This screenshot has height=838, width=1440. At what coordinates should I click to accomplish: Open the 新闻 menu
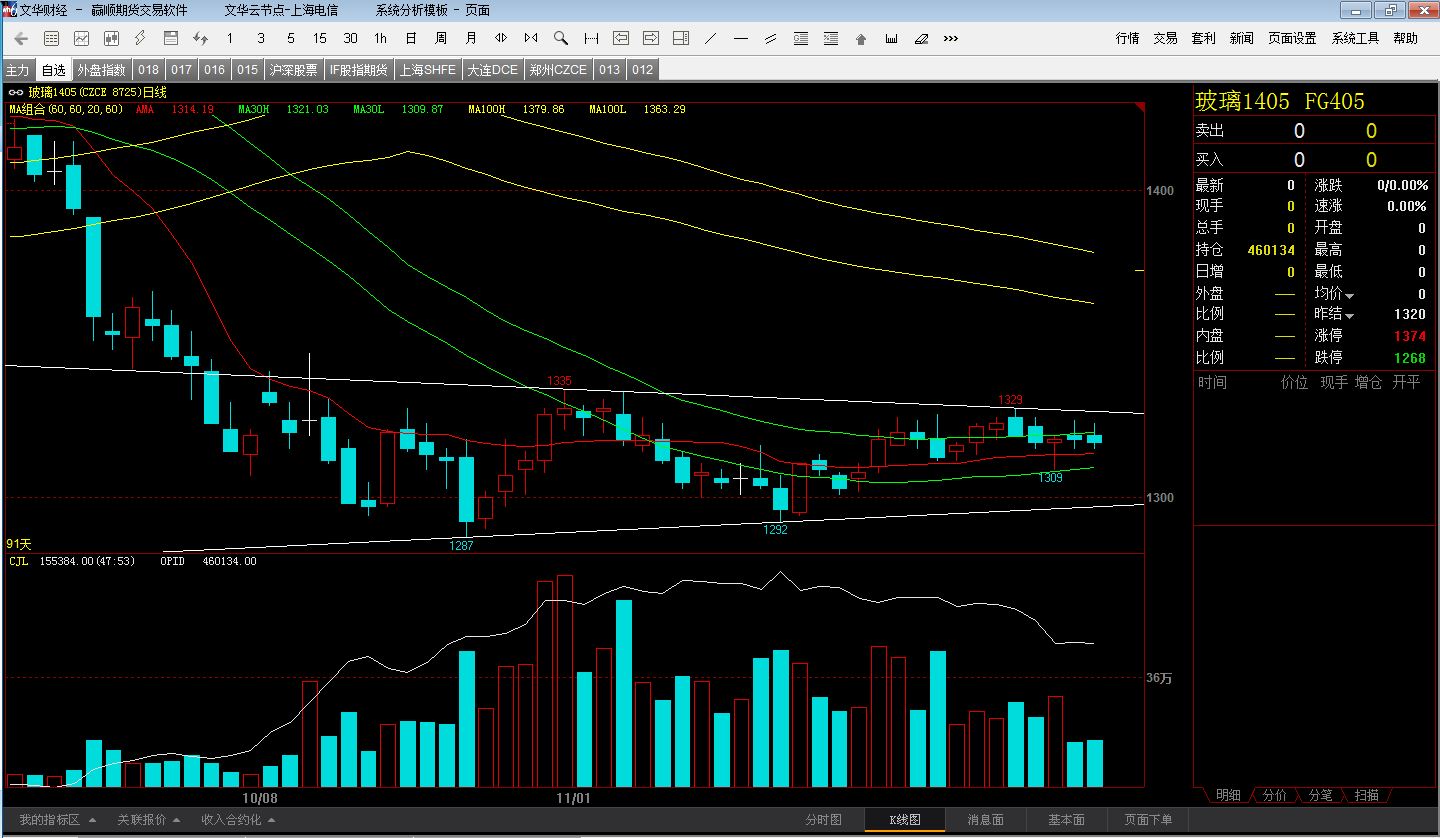(1241, 38)
